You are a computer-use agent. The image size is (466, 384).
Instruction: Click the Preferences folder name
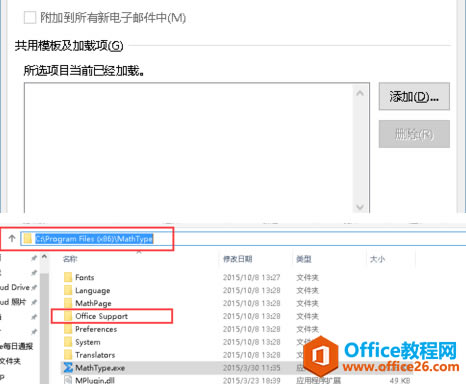pos(96,329)
